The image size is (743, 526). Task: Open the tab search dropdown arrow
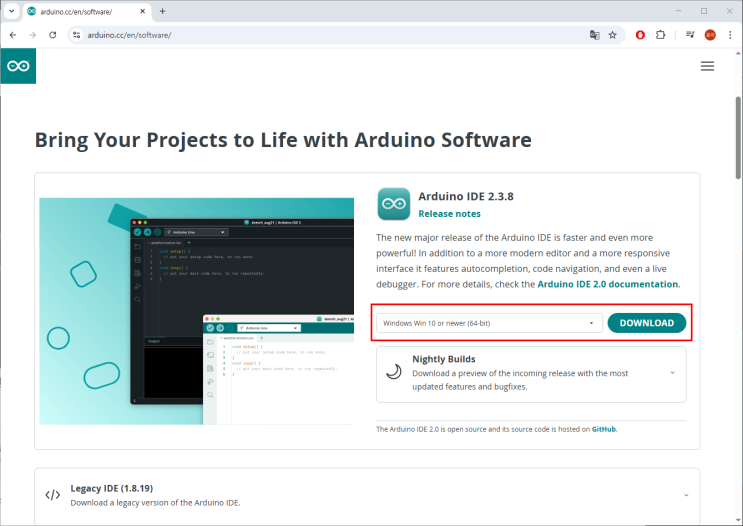tap(11, 11)
